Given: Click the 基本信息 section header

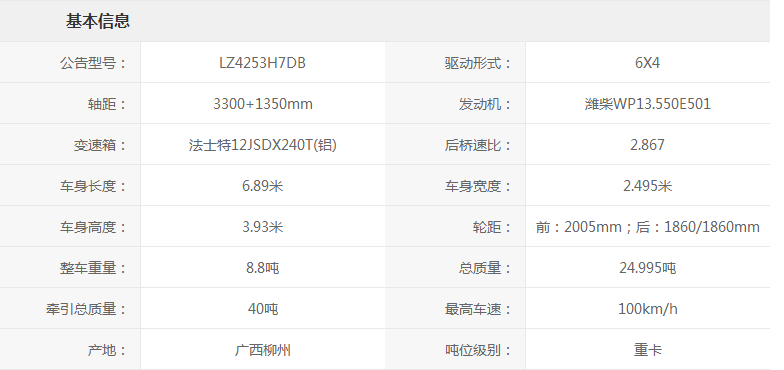Looking at the screenshot, I should point(98,21).
